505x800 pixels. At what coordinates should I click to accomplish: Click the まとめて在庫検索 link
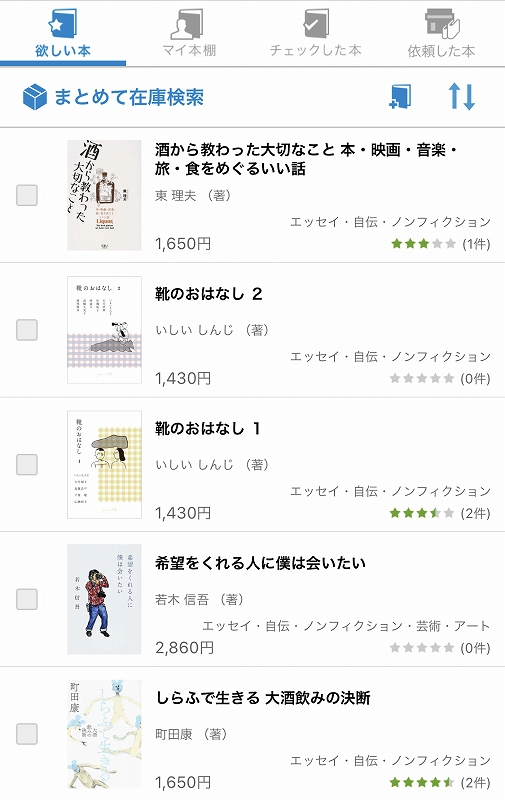[129, 97]
